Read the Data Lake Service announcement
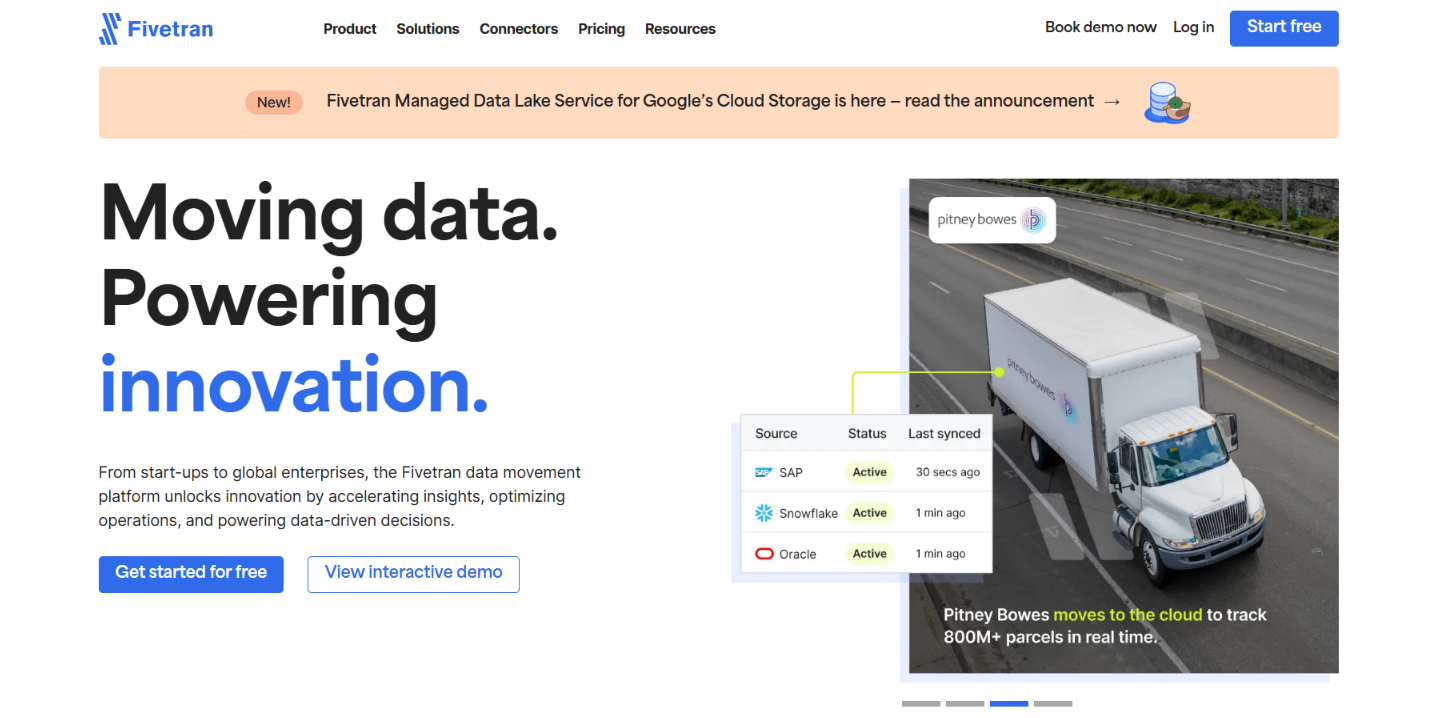 pos(710,101)
